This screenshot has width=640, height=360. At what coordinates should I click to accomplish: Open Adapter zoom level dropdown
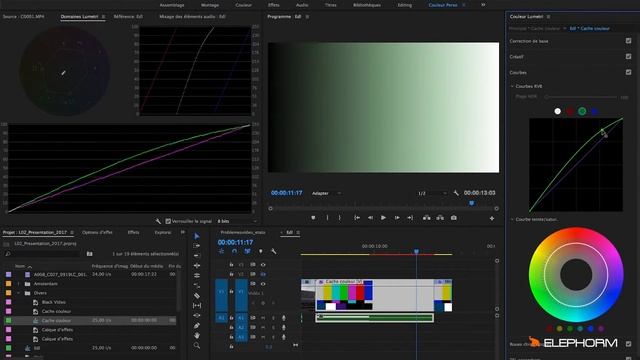(x=327, y=193)
